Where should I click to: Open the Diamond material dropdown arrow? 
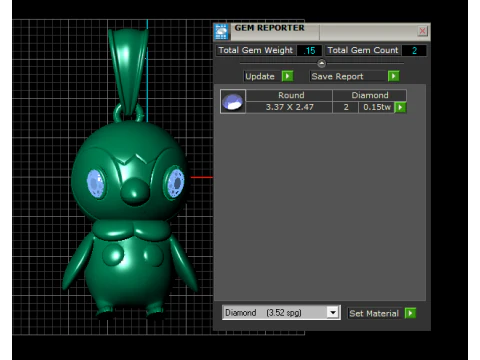point(333,313)
